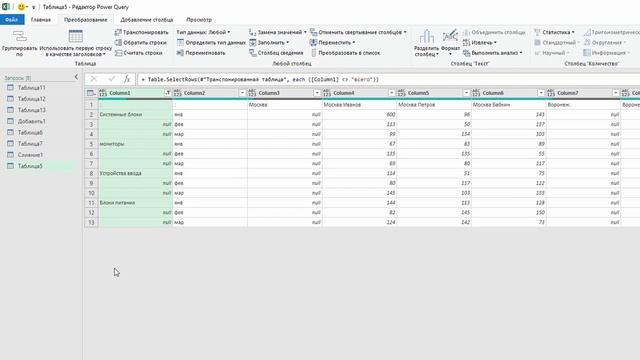Select query Таблица5
Image resolution: width=640 pixels, height=360 pixels.
[x=30, y=166]
